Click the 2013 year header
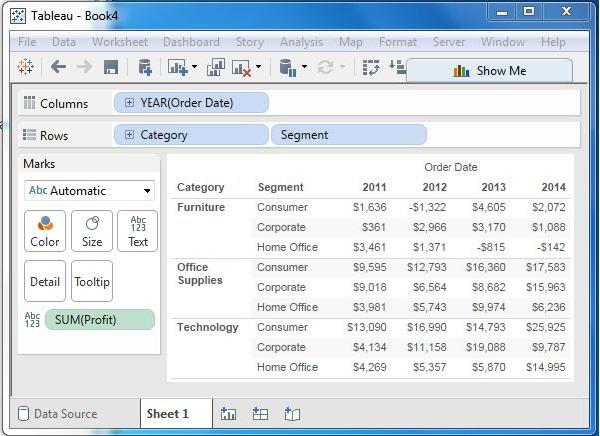Image resolution: width=600 pixels, height=436 pixels. [x=494, y=187]
